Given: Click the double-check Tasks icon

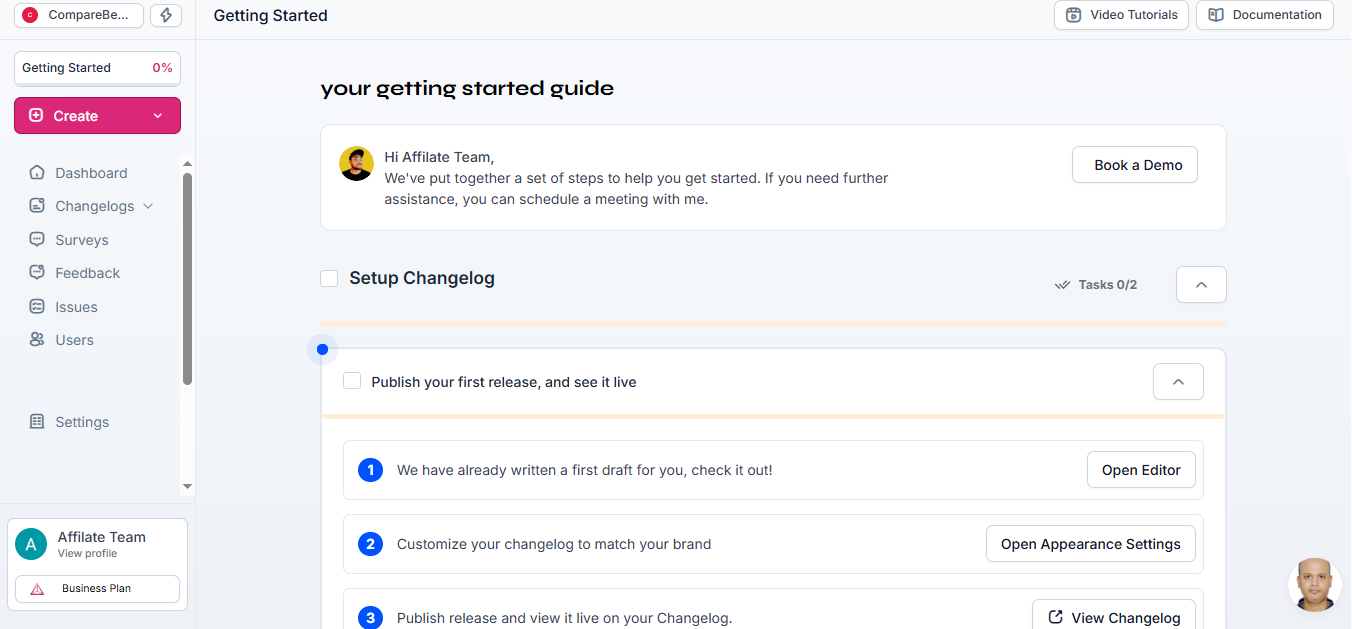Looking at the screenshot, I should [x=1063, y=285].
